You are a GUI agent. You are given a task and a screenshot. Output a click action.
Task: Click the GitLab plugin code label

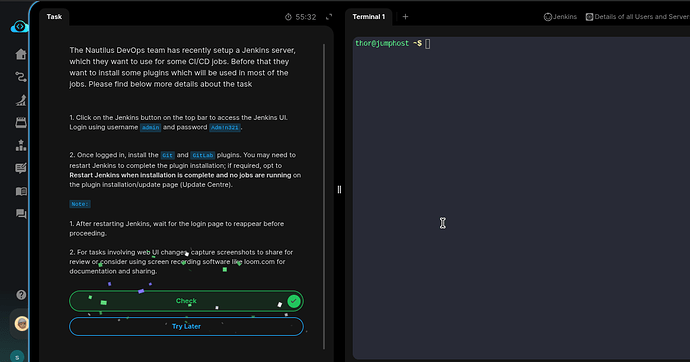(x=203, y=155)
